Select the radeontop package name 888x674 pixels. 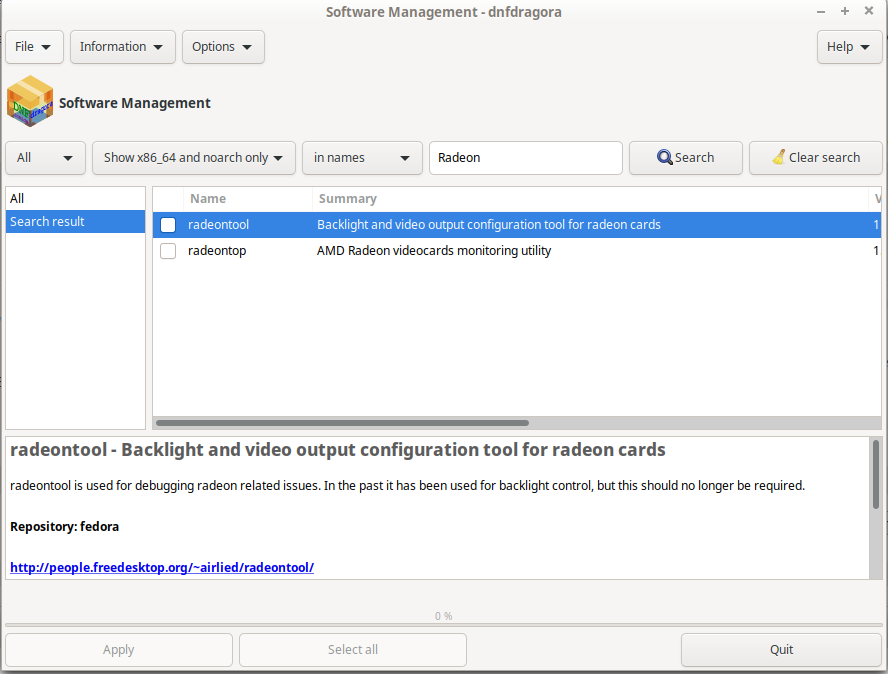pyautogui.click(x=217, y=251)
